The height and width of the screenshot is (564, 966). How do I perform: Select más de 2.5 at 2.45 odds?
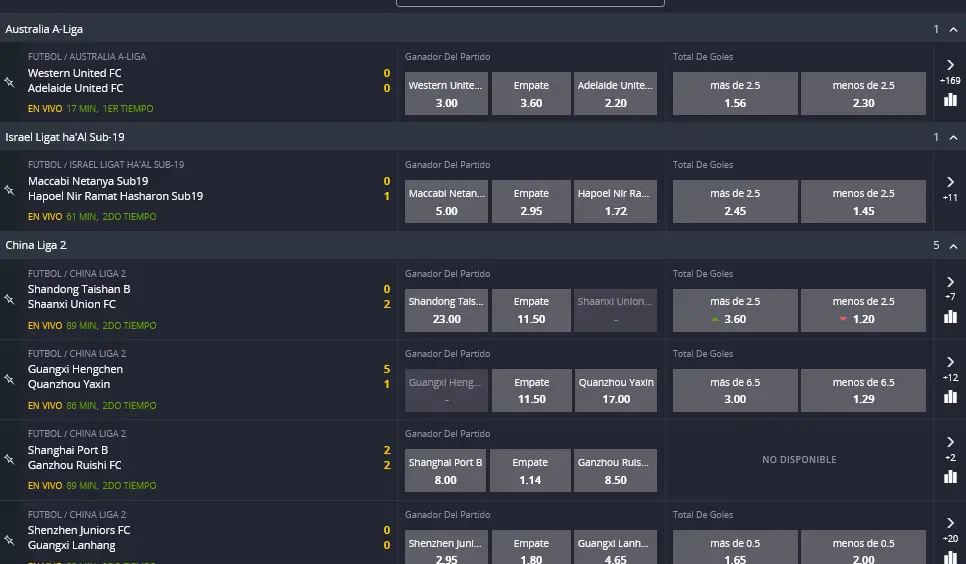pos(735,202)
